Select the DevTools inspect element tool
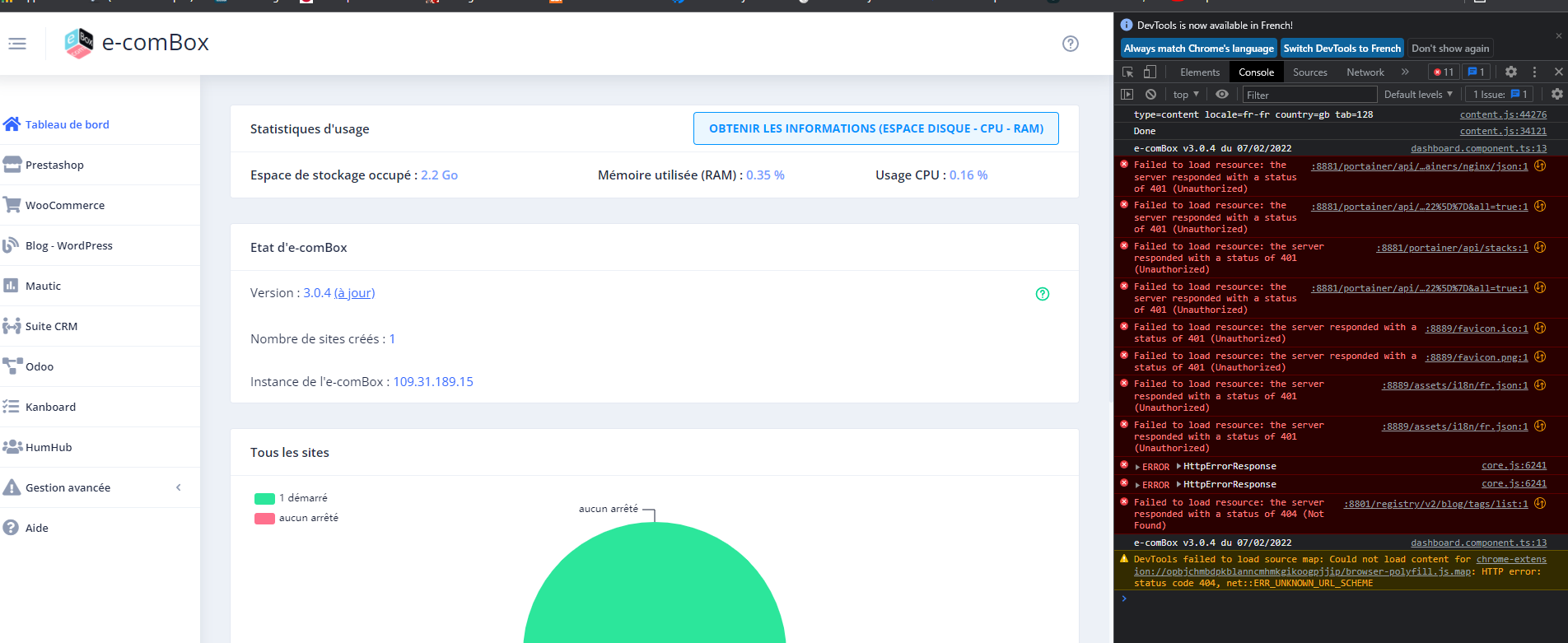This screenshot has height=643, width=1568. 1128,72
